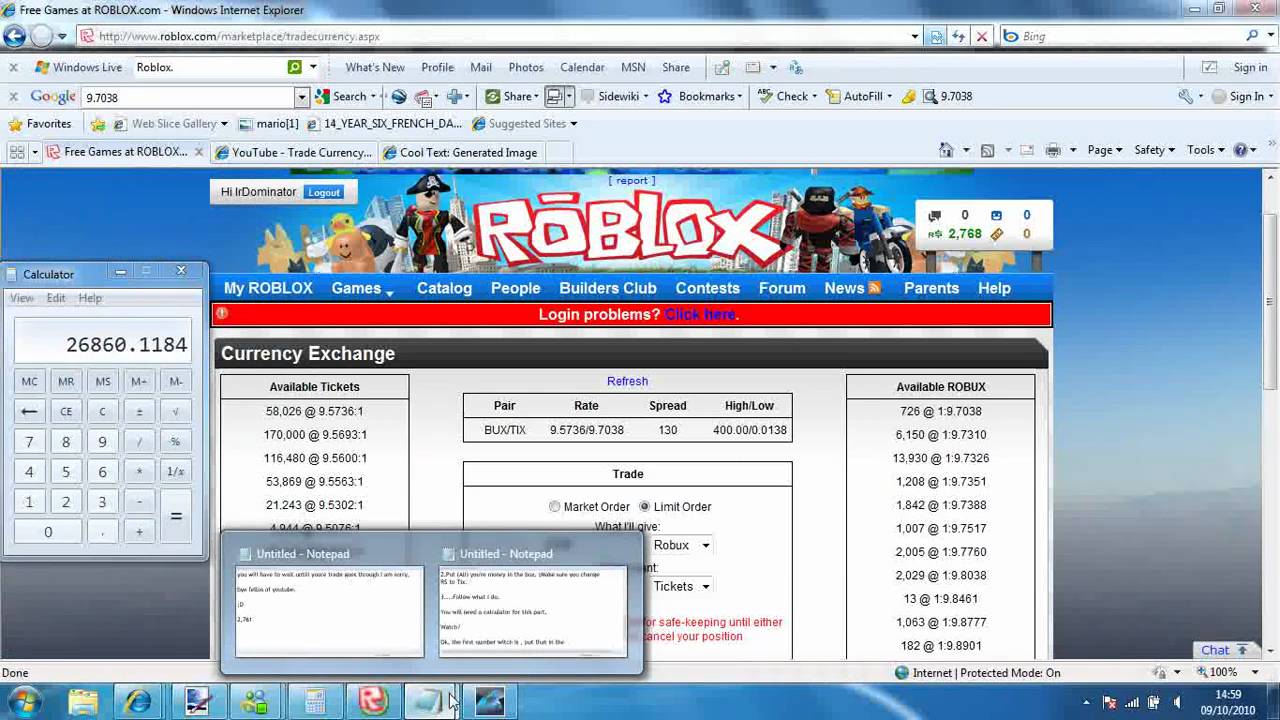
Task: Click the report link above banner
Action: point(631,181)
